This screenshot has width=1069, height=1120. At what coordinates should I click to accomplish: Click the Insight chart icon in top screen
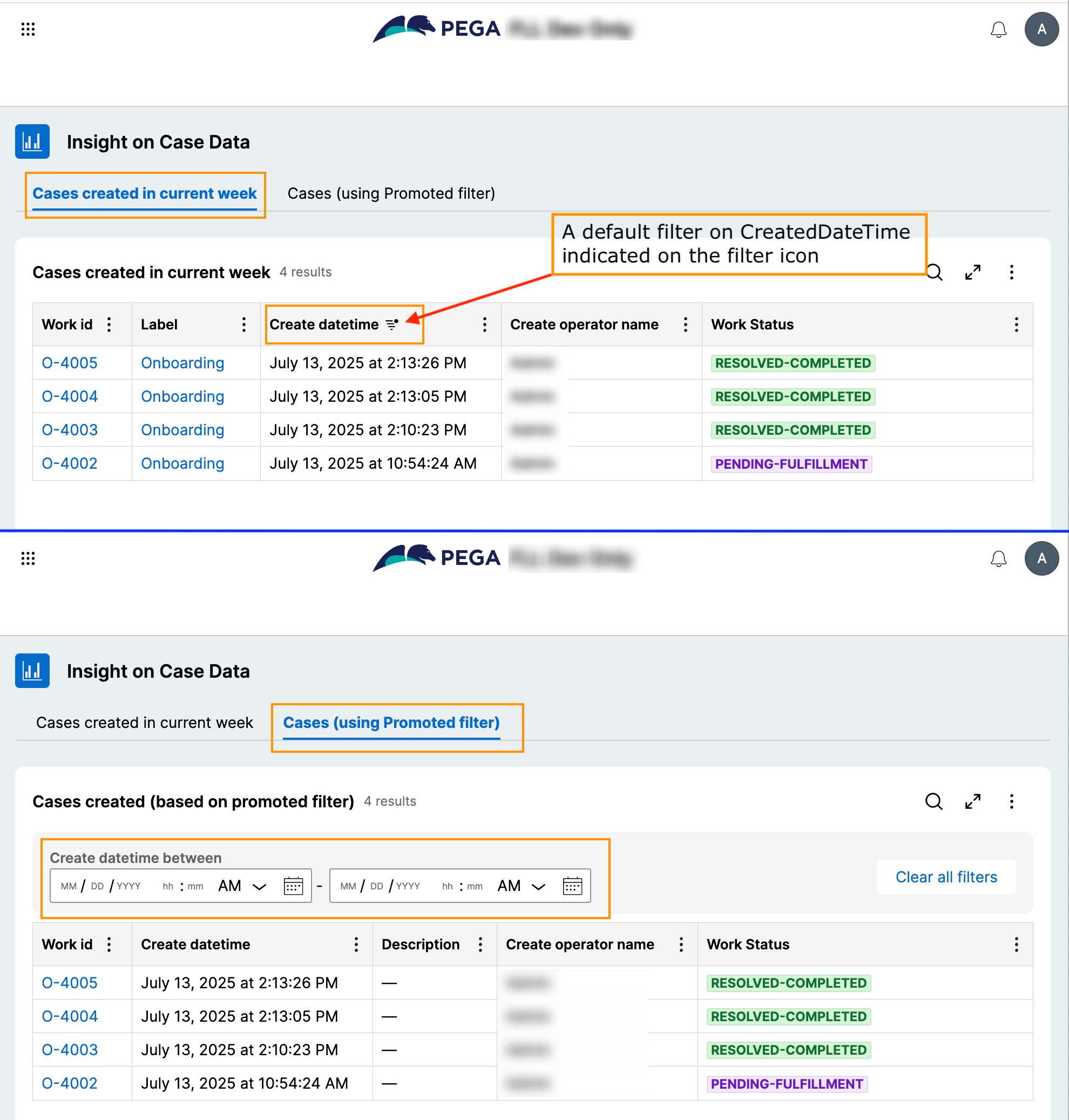pos(32,141)
